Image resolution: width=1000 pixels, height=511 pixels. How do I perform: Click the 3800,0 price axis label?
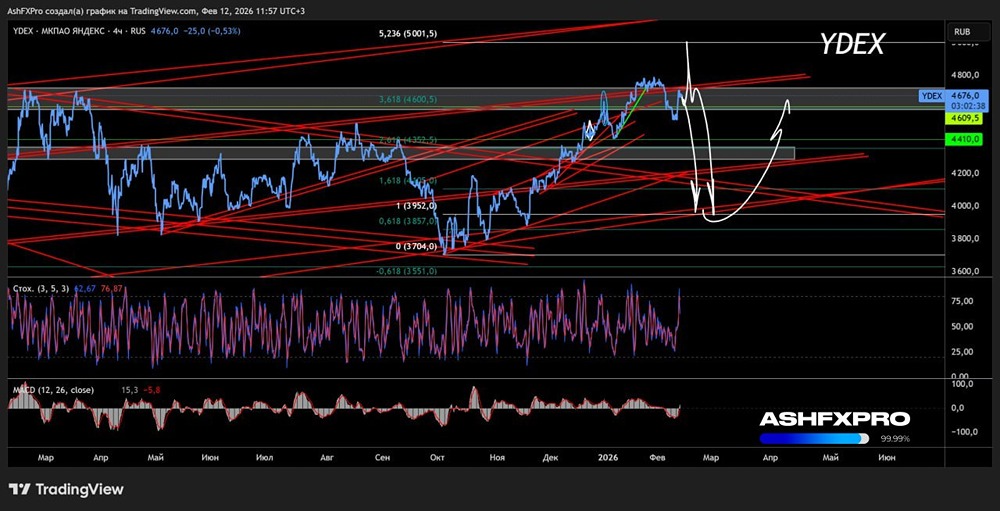coord(966,239)
